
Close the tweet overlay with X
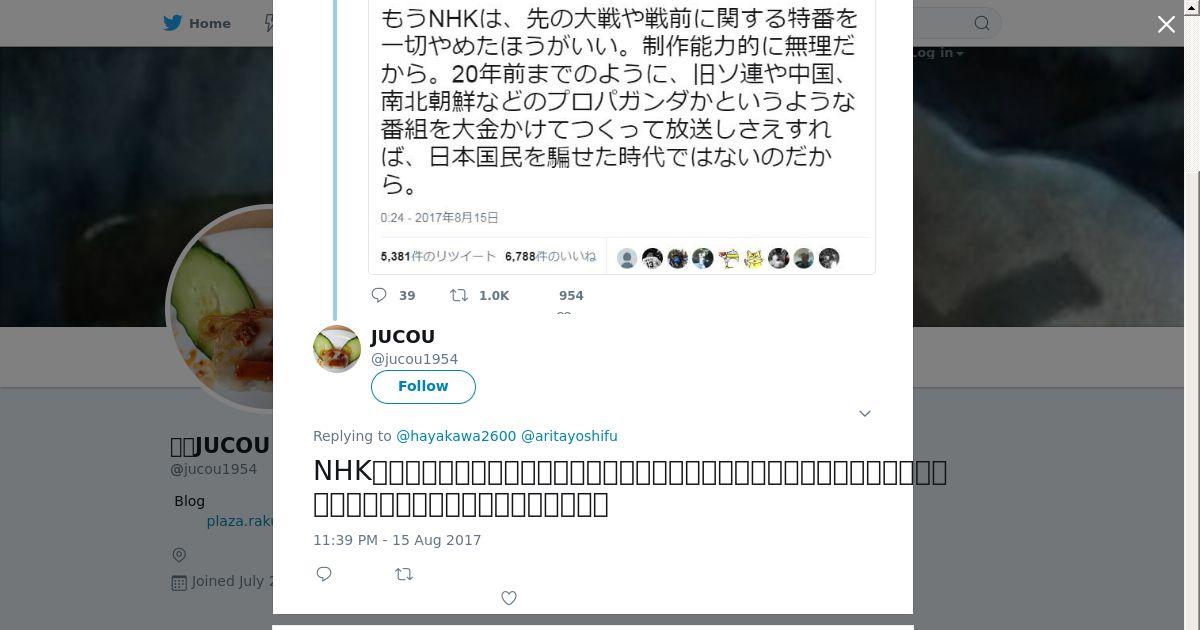pyautogui.click(x=1166, y=25)
